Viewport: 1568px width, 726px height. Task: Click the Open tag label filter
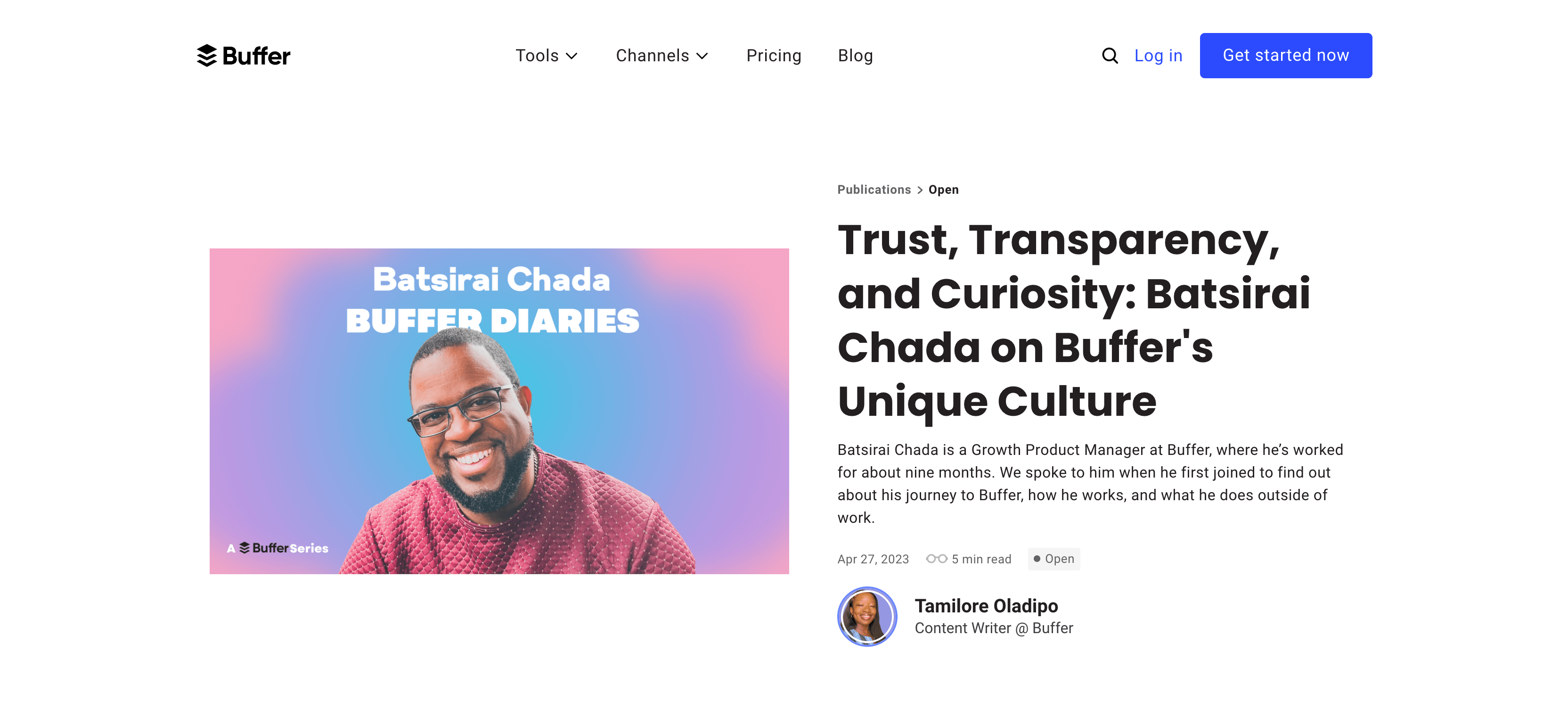tap(1052, 558)
